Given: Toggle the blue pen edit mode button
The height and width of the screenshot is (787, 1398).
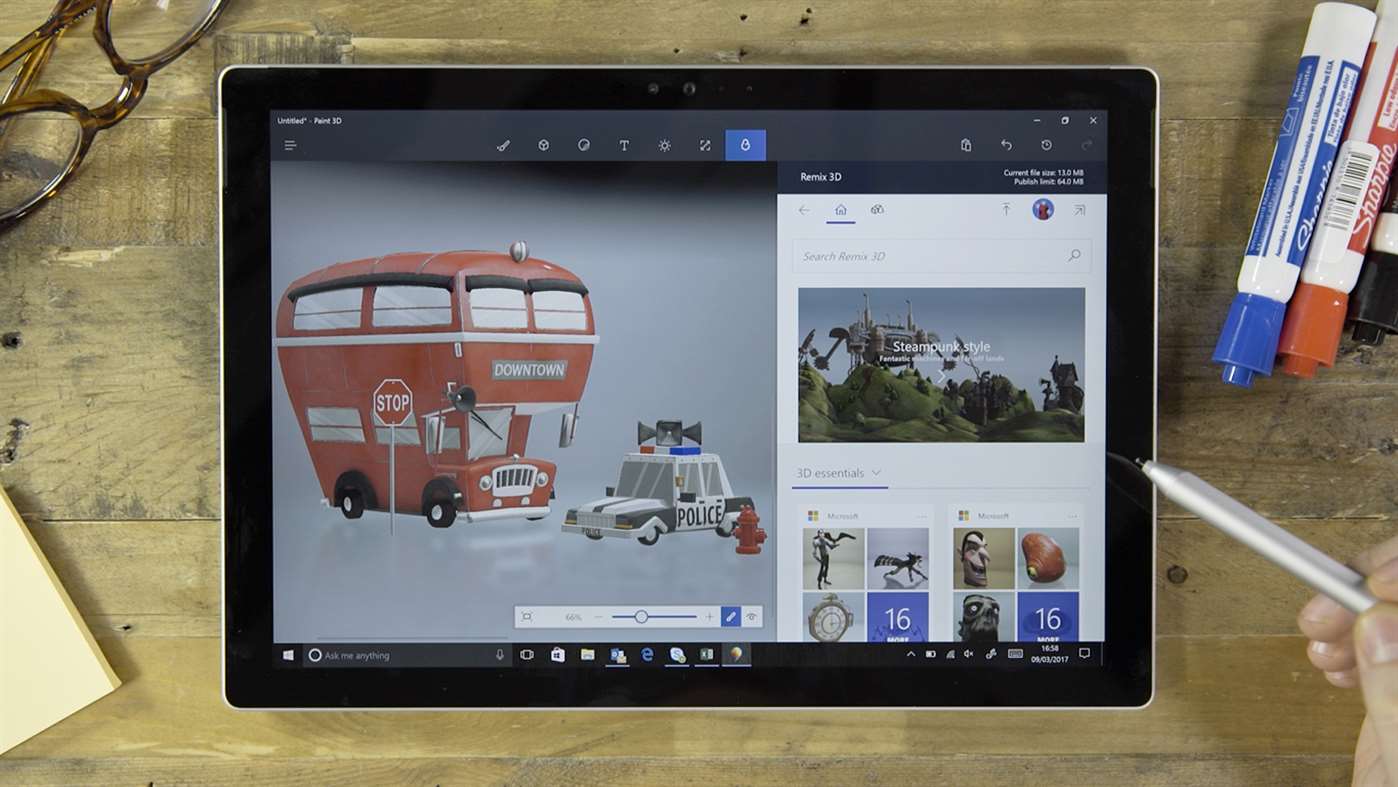Looking at the screenshot, I should (x=731, y=617).
